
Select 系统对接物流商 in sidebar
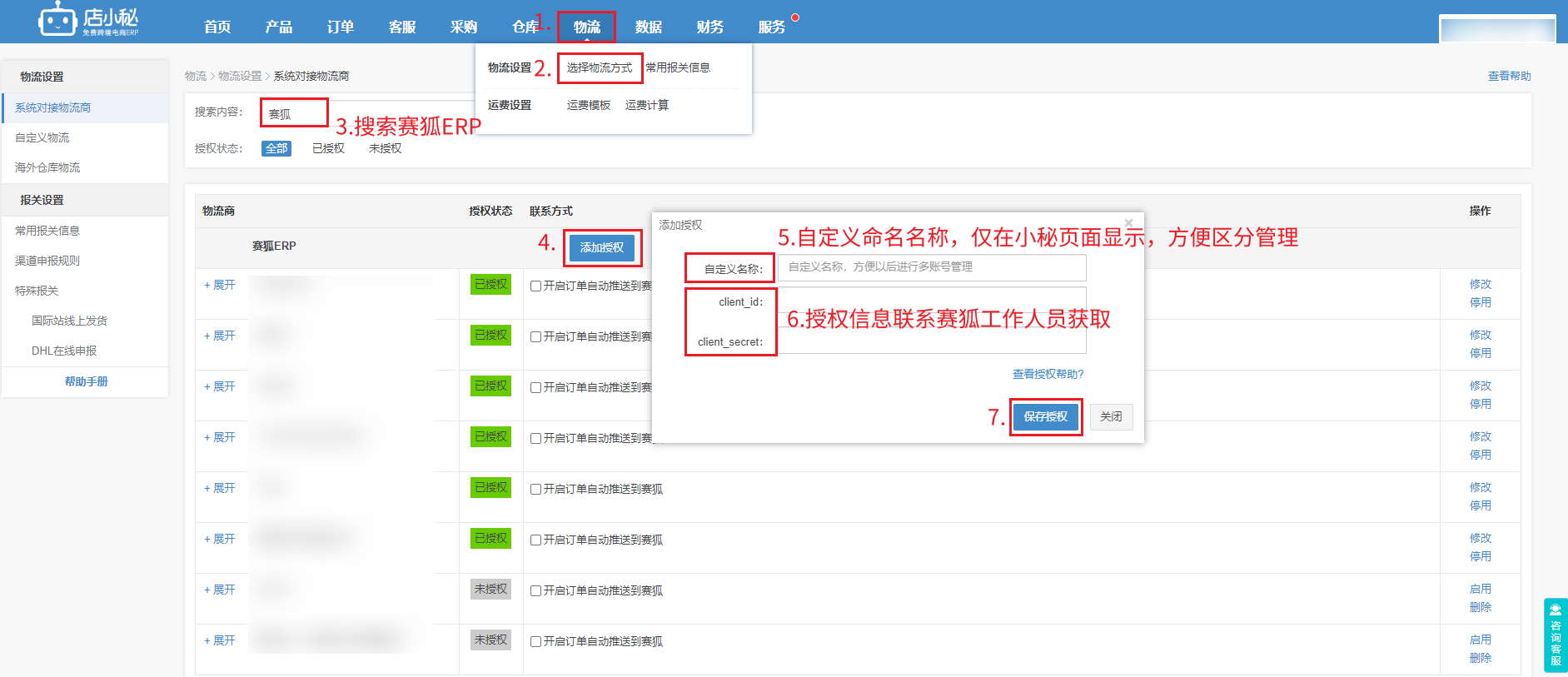(85, 107)
